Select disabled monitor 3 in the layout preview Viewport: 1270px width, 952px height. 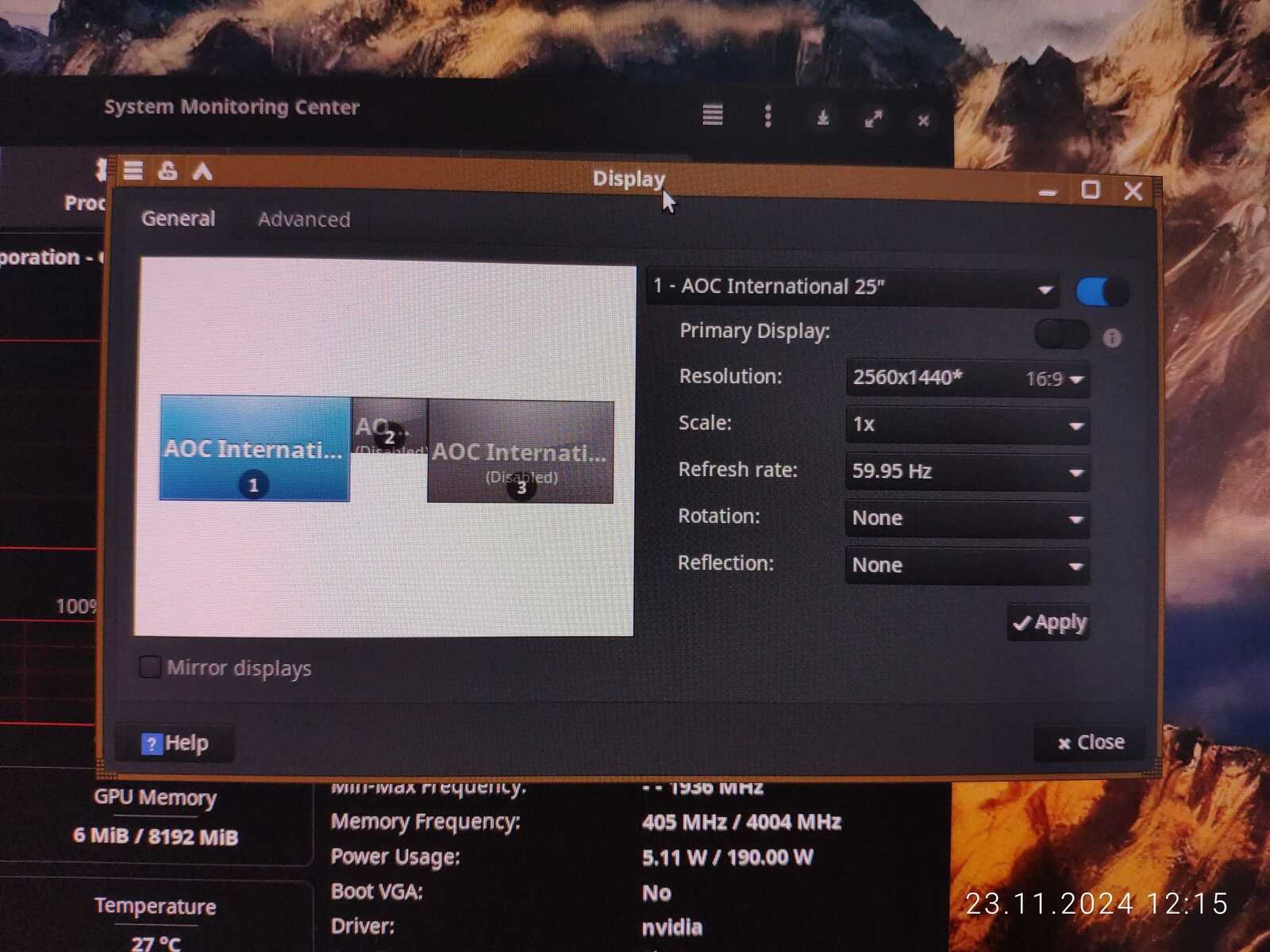pos(521,451)
